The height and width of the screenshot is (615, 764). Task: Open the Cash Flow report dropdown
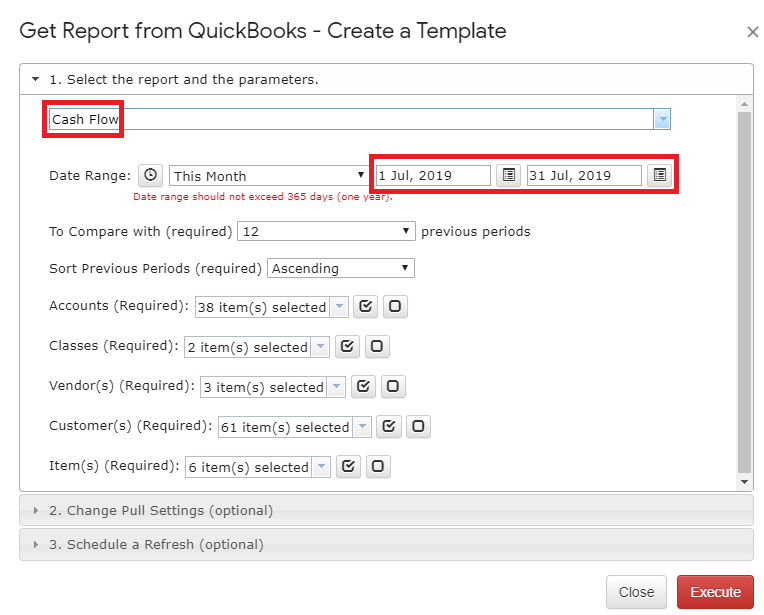click(x=661, y=120)
